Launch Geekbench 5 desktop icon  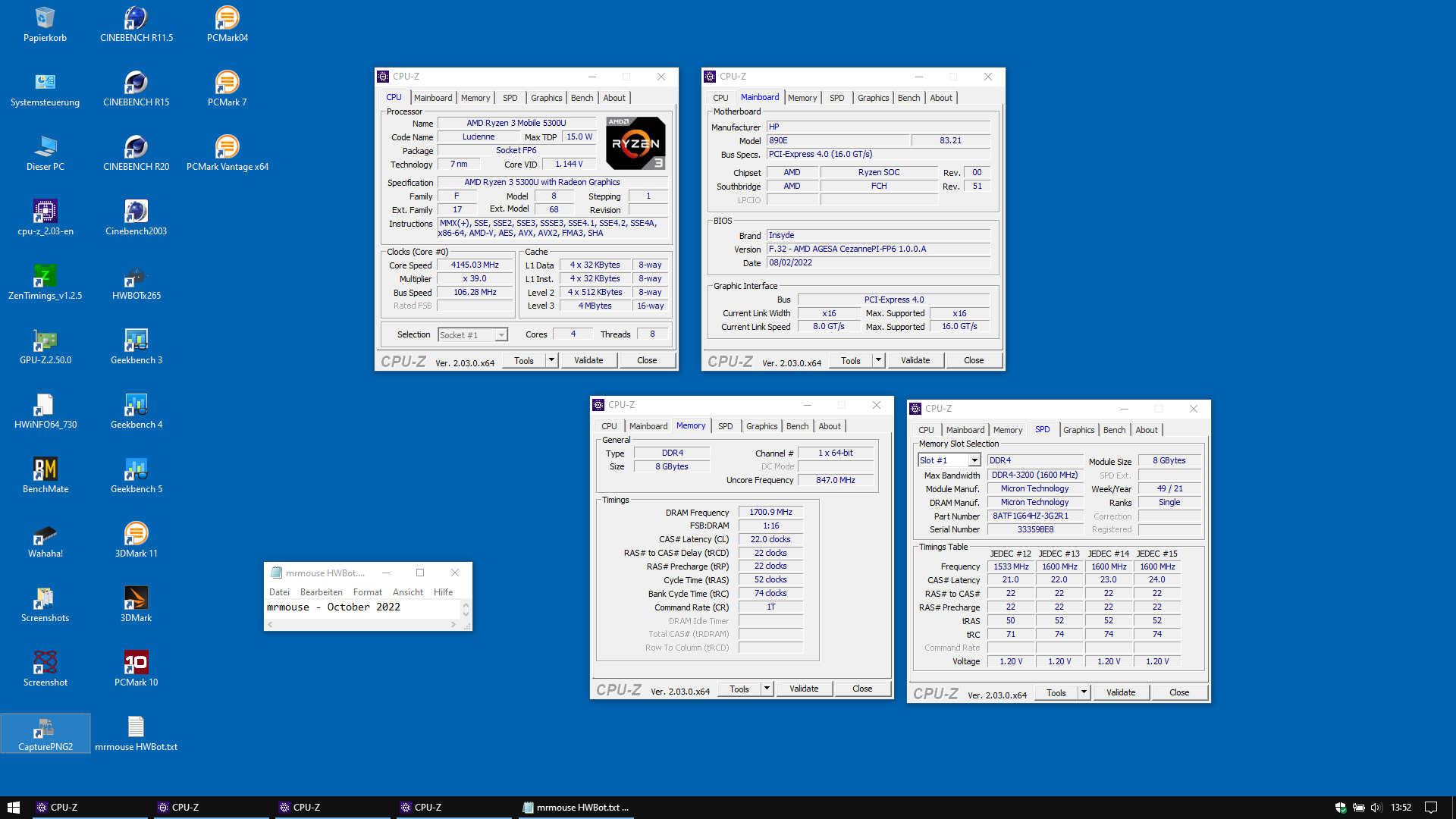(x=136, y=475)
